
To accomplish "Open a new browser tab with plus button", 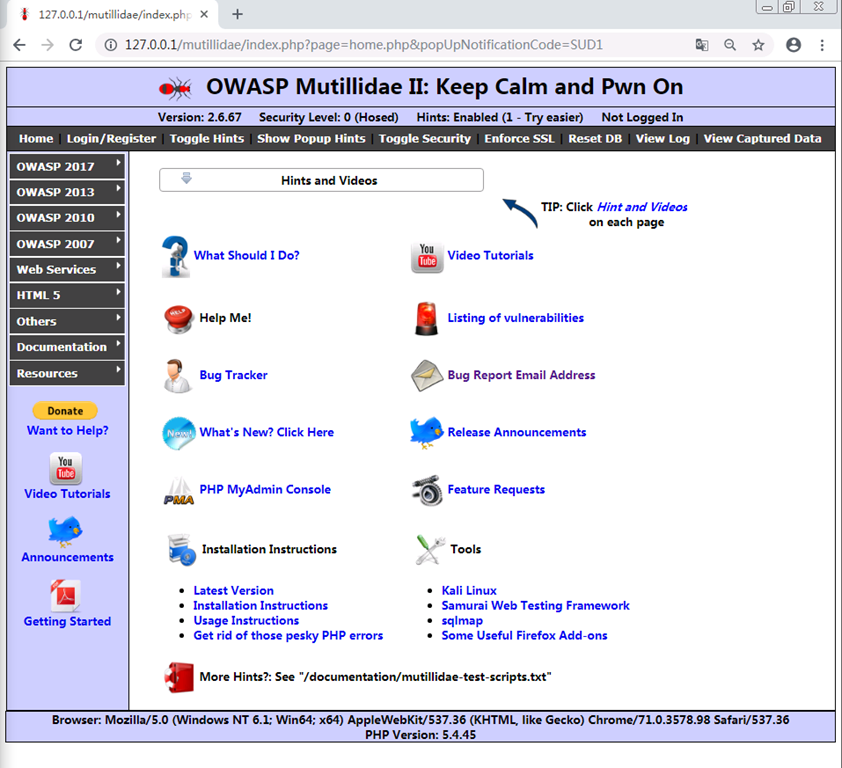I will 237,15.
